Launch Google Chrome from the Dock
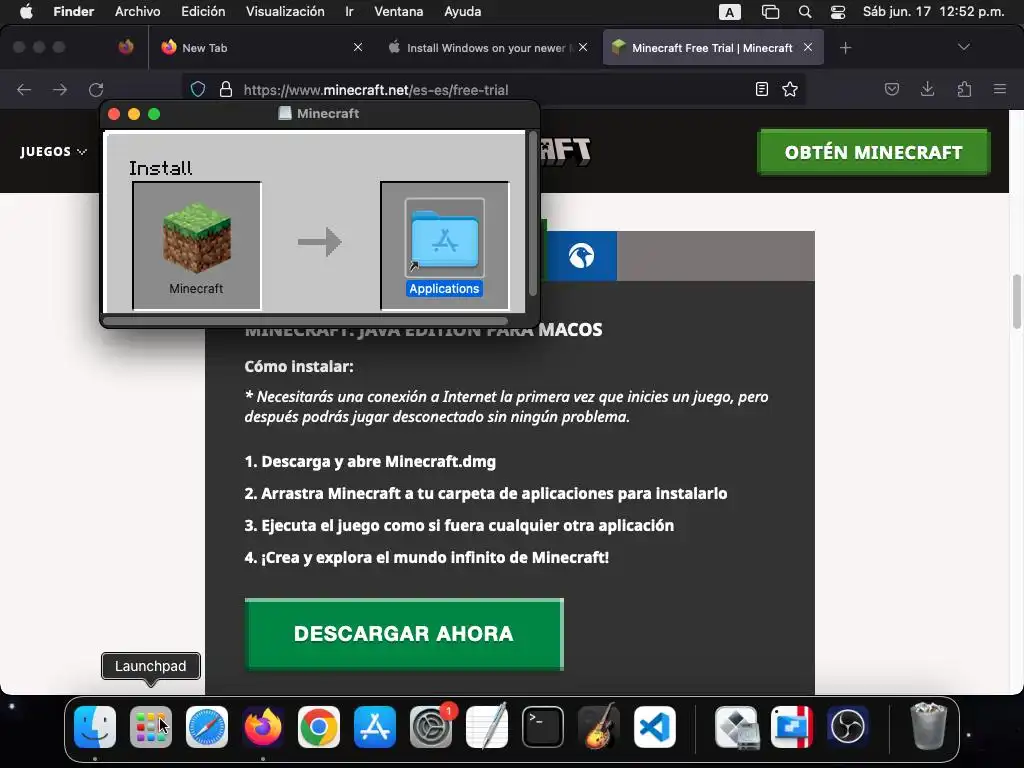The width and height of the screenshot is (1024, 768). click(x=319, y=727)
